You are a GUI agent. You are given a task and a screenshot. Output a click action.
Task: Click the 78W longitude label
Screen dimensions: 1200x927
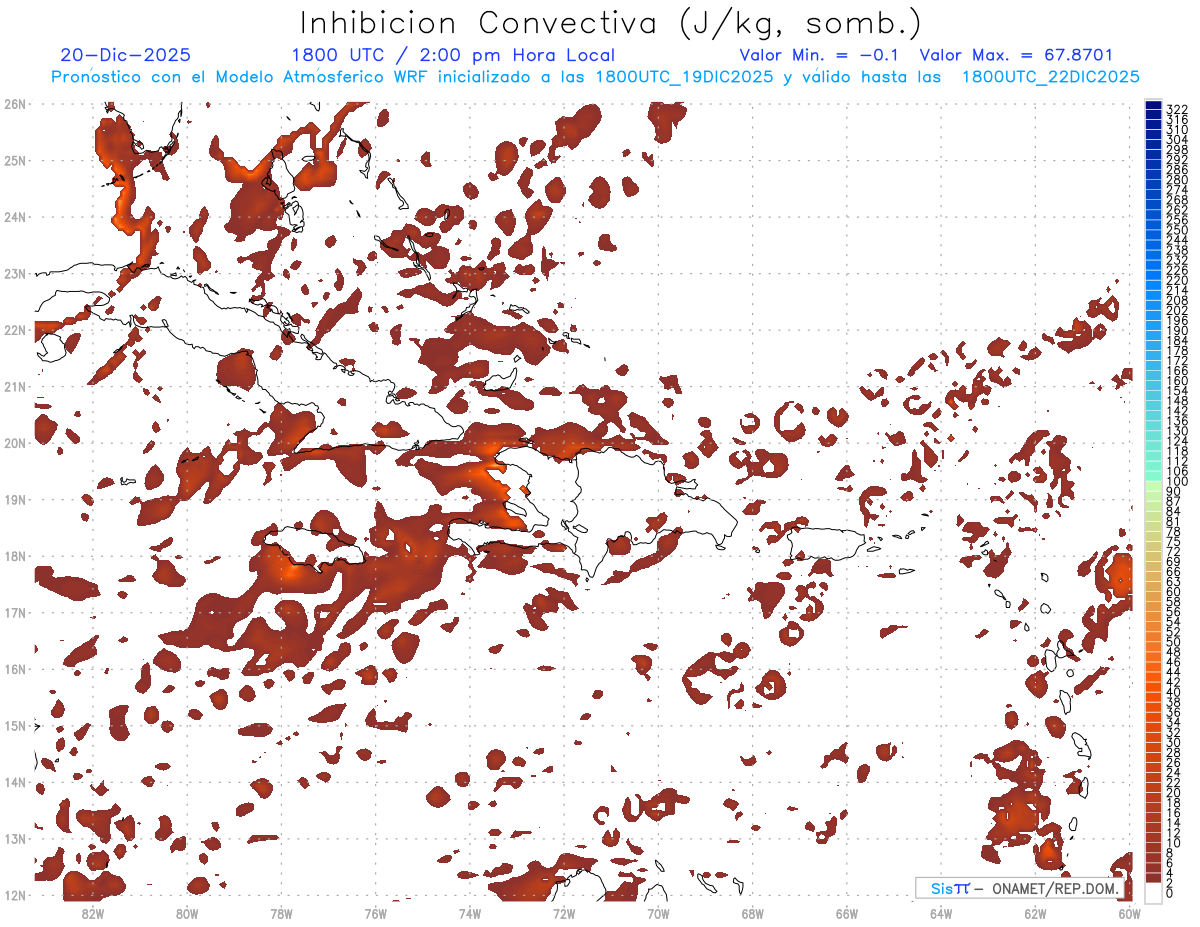[x=281, y=912]
